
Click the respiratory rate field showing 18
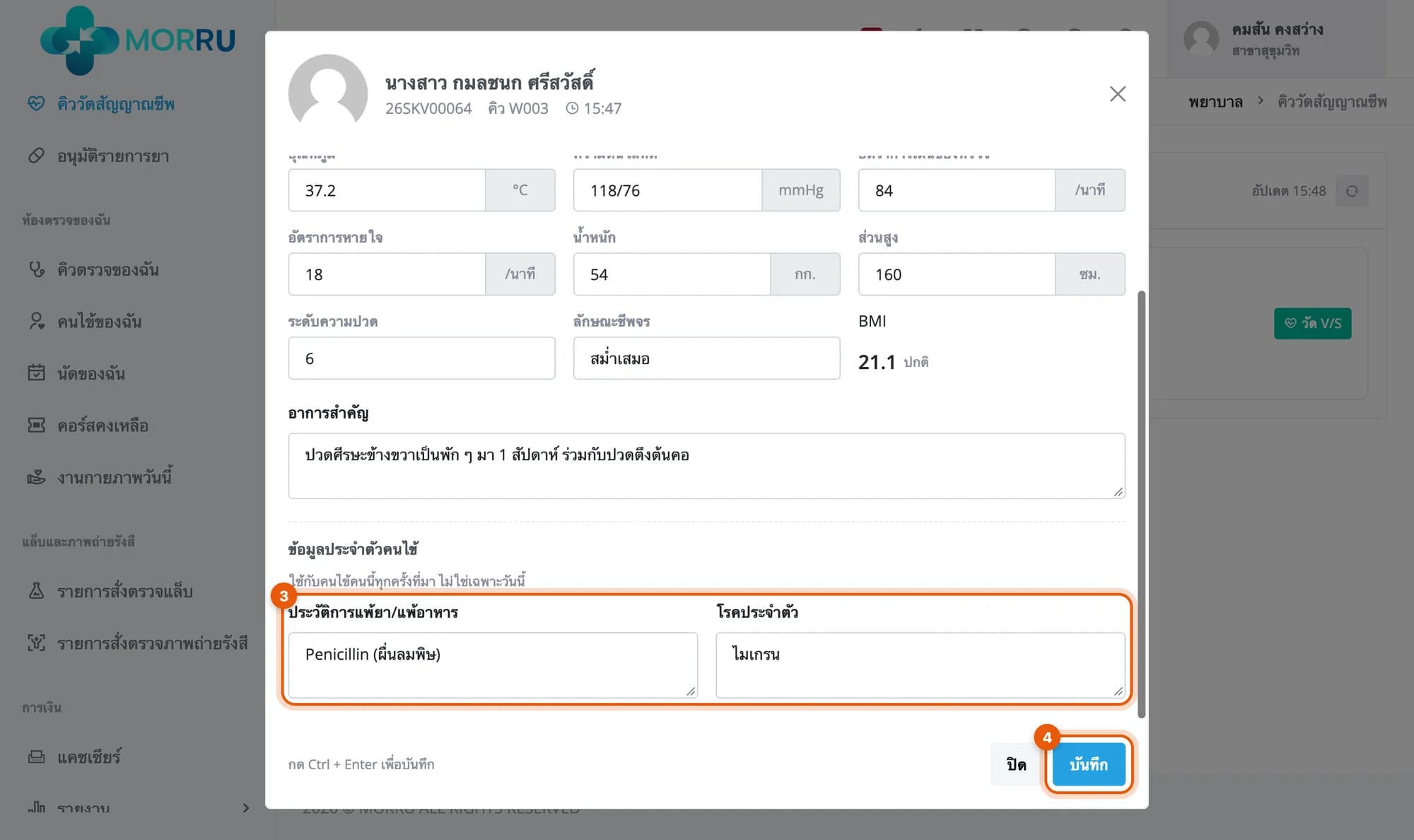[387, 274]
